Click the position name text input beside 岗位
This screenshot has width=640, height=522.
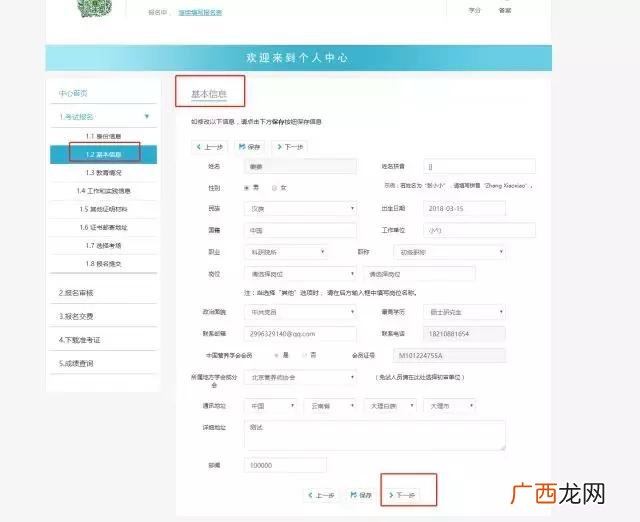420,274
